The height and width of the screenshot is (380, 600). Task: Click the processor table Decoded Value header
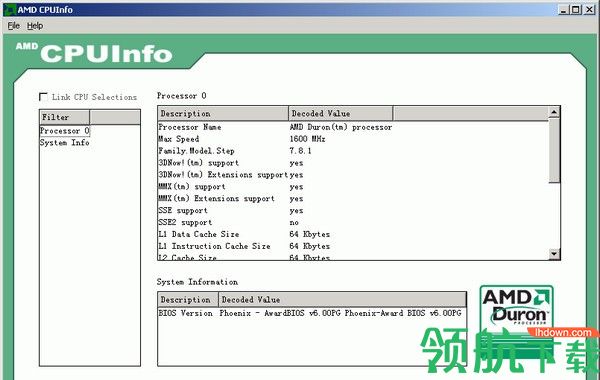click(x=341, y=114)
